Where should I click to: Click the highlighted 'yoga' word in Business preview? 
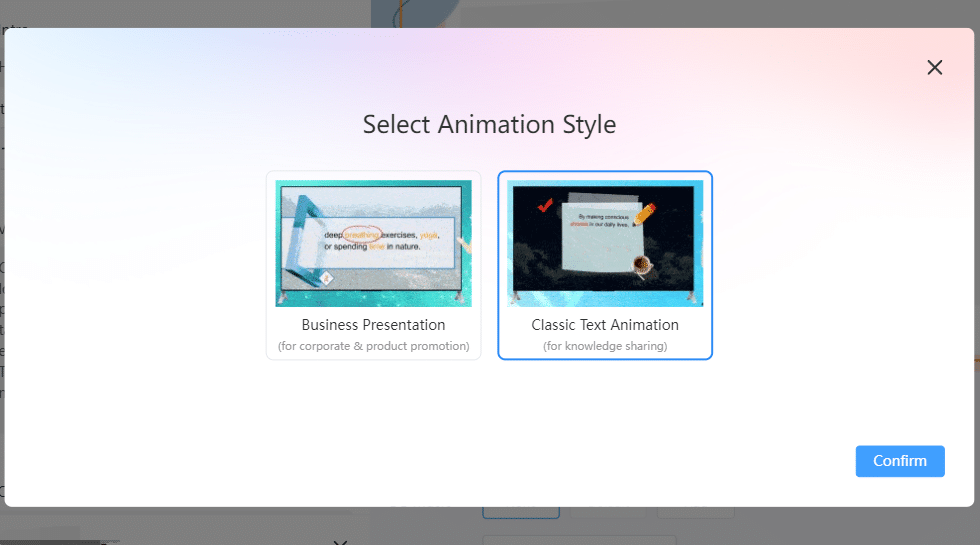coord(430,235)
